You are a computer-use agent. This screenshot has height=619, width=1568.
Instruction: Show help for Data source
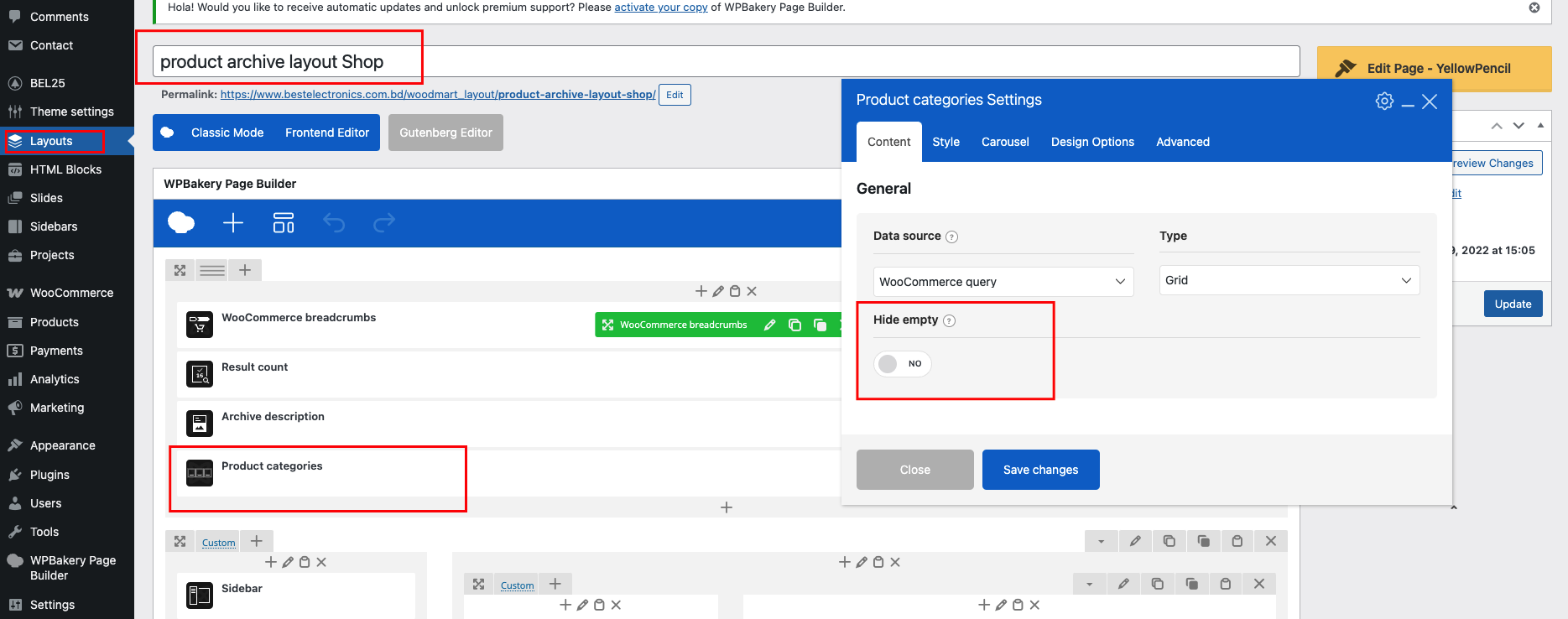tap(951, 237)
